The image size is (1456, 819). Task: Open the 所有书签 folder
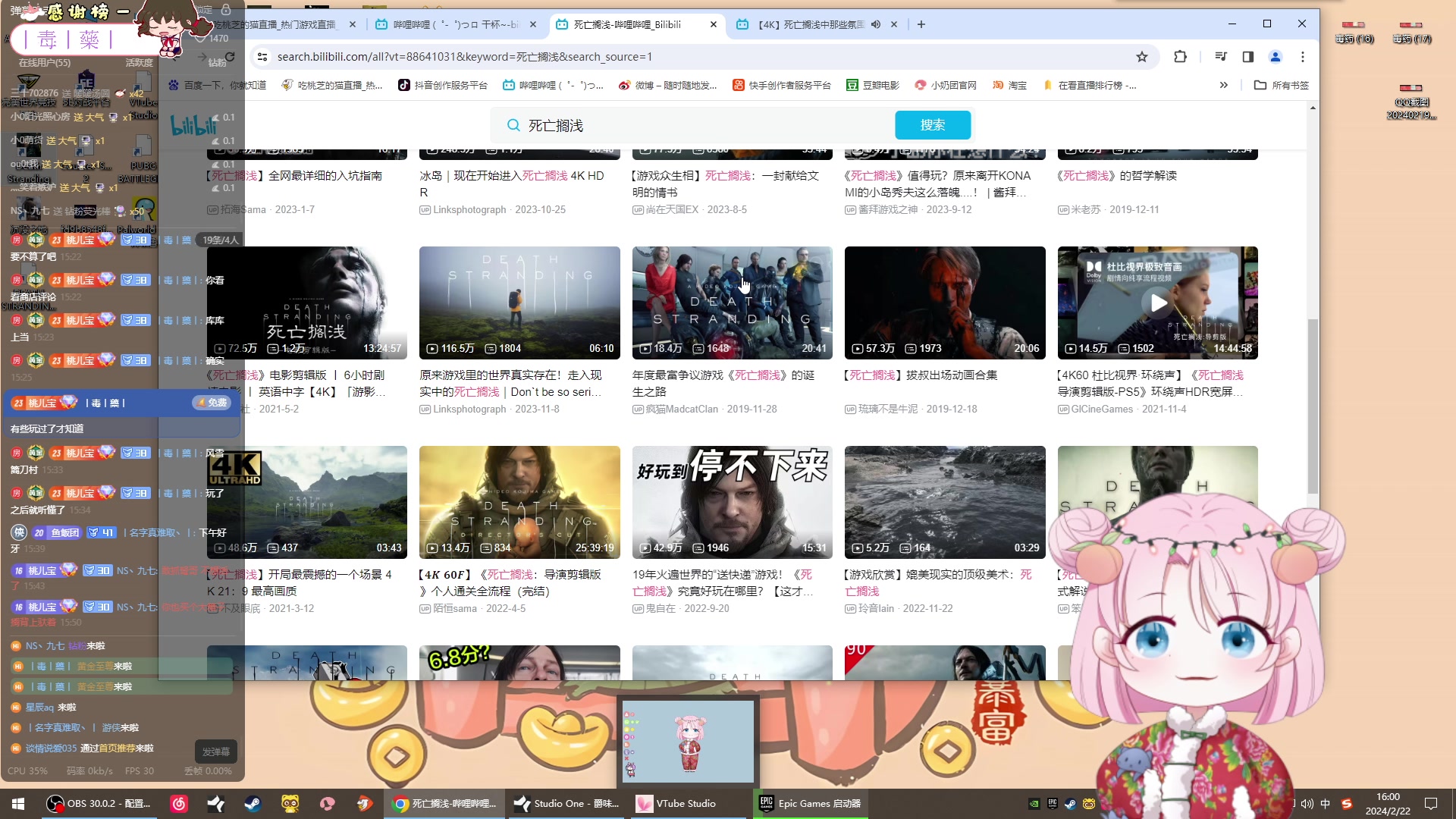[1282, 85]
